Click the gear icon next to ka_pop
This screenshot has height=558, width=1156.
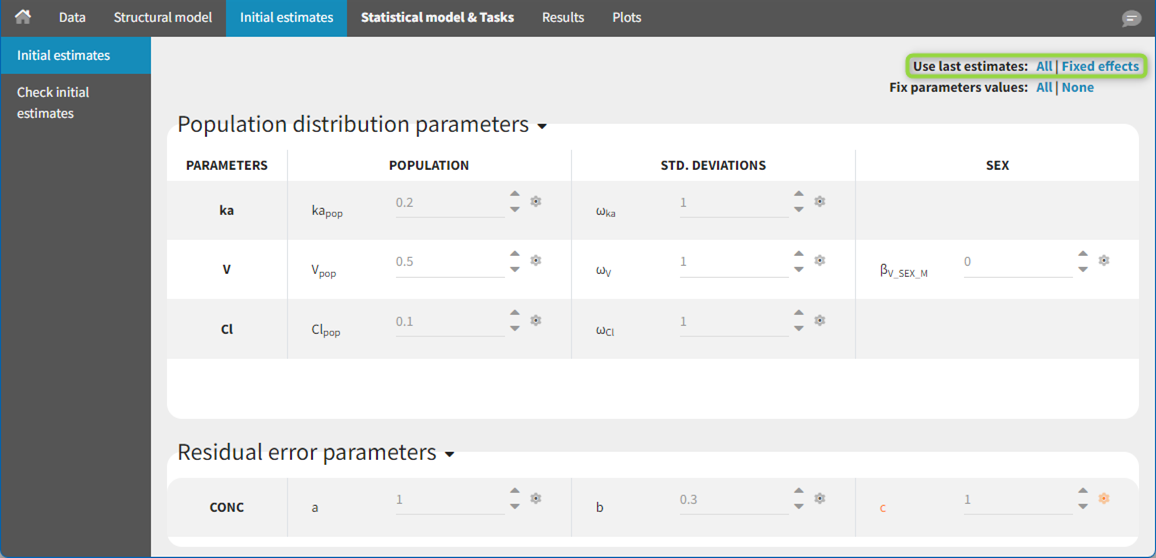536,202
